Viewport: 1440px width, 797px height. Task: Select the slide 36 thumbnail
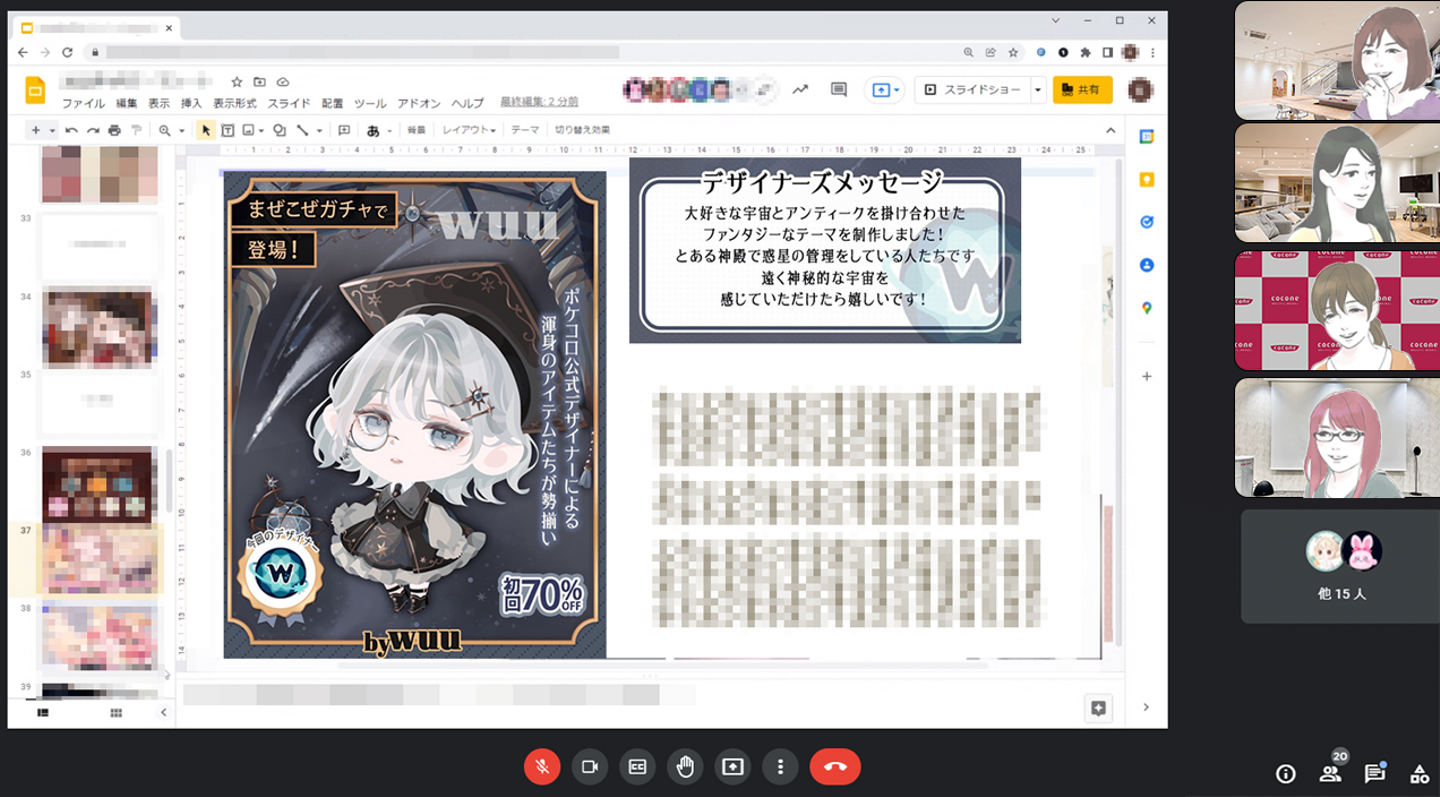click(99, 482)
